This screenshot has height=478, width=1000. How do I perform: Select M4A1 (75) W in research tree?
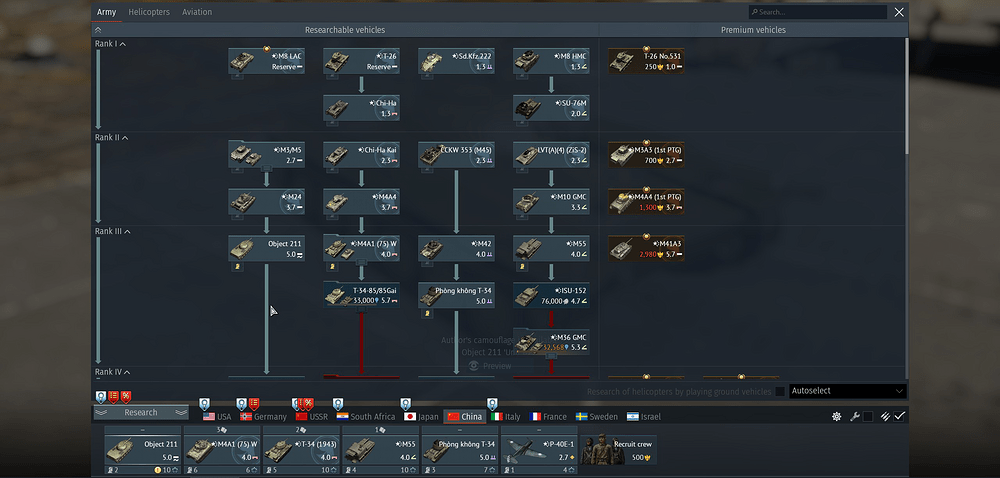click(362, 249)
